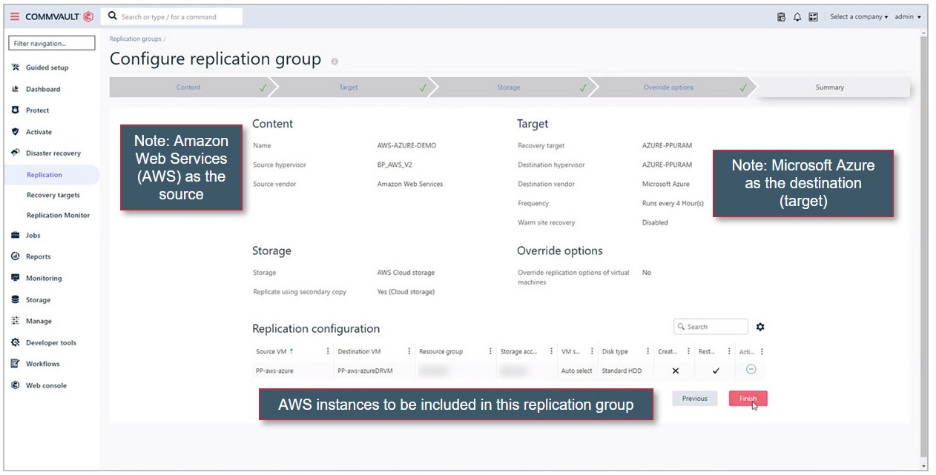Click the Amazon Web Services source vendor value
This screenshot has height=475, width=936.
pyautogui.click(x=410, y=184)
